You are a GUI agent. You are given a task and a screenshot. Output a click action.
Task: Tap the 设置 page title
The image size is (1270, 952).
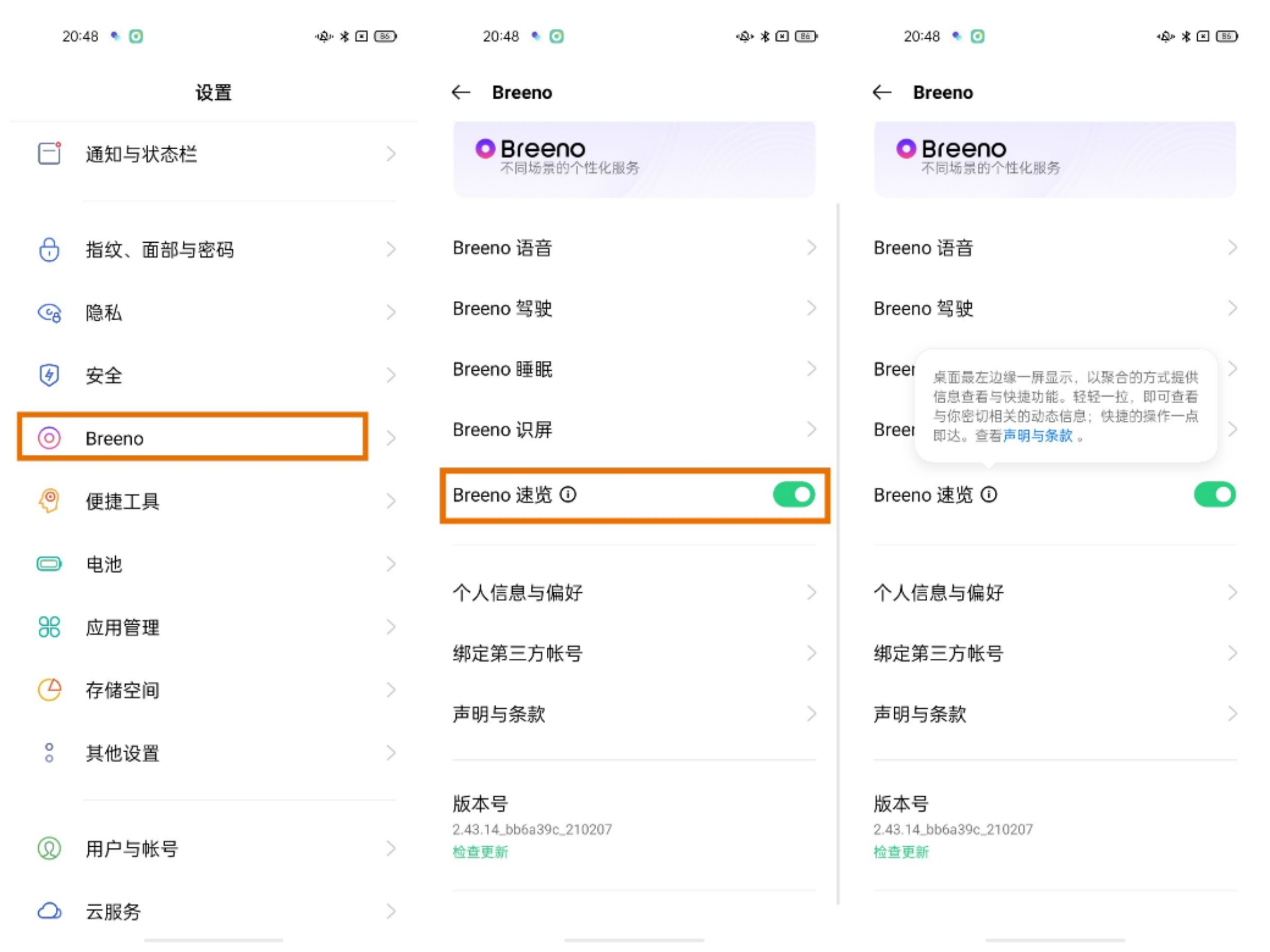tap(213, 92)
